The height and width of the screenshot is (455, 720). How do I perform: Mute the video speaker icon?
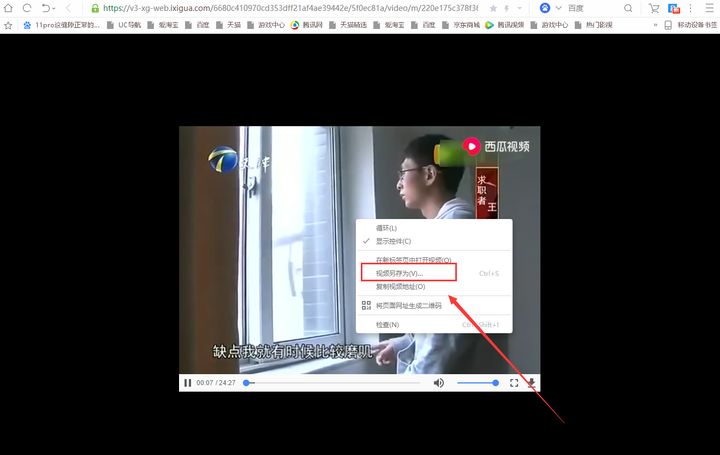(438, 383)
